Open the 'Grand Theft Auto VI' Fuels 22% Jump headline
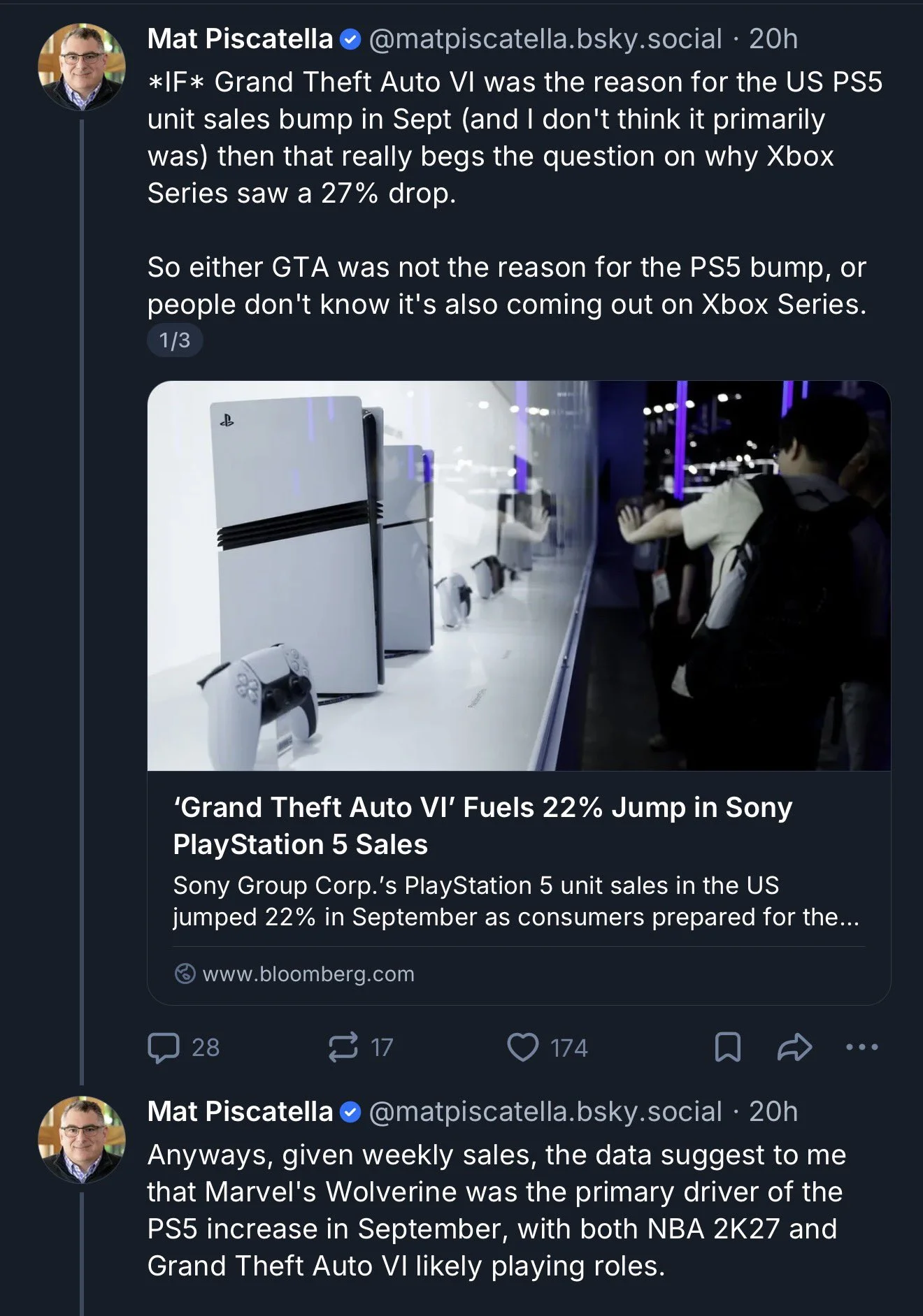The width and height of the screenshot is (923, 1316). (482, 825)
